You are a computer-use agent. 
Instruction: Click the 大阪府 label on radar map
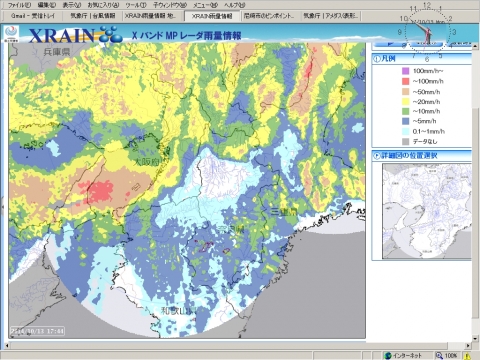point(147,162)
